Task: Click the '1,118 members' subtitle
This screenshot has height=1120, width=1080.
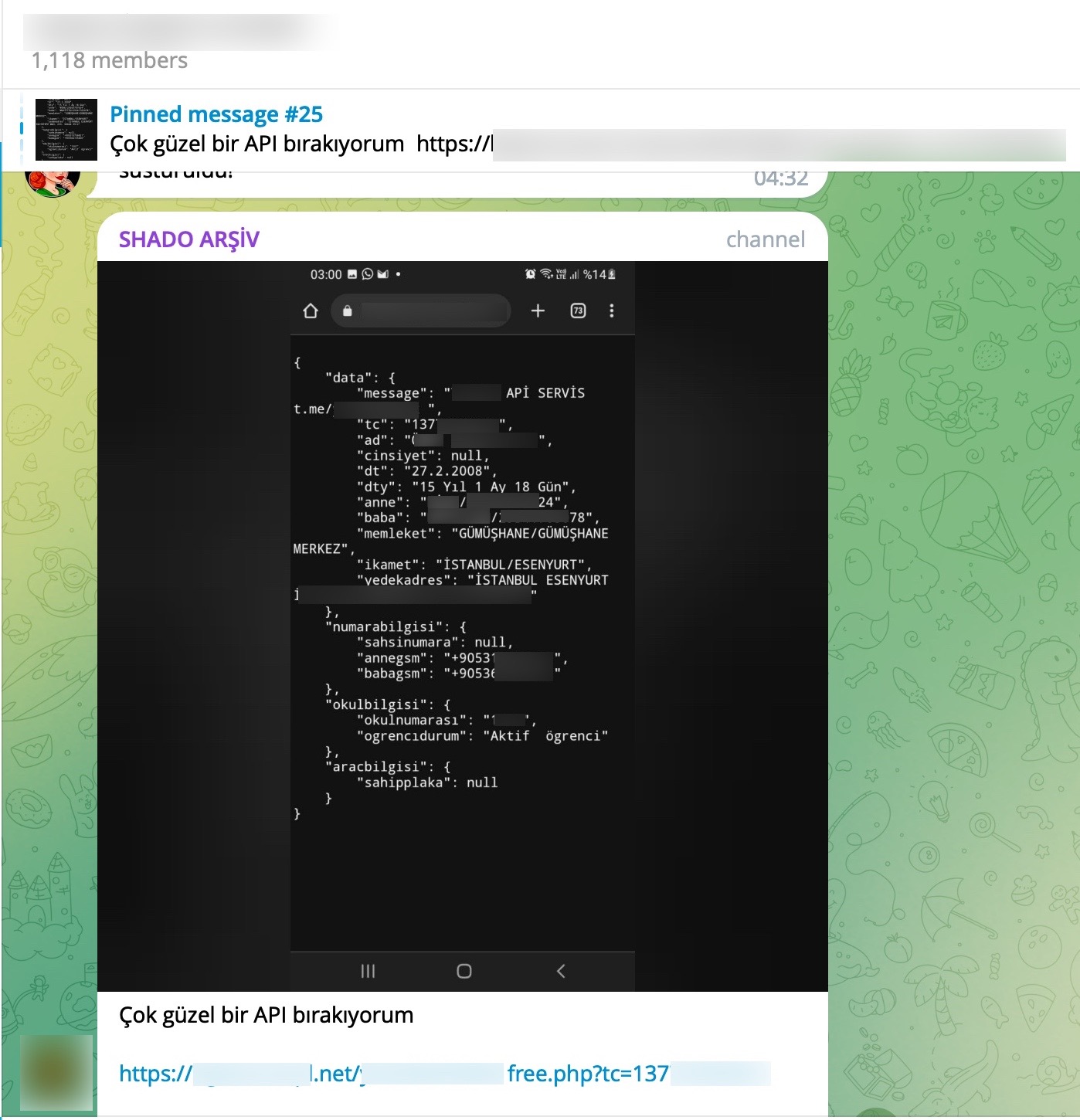Action: [110, 61]
